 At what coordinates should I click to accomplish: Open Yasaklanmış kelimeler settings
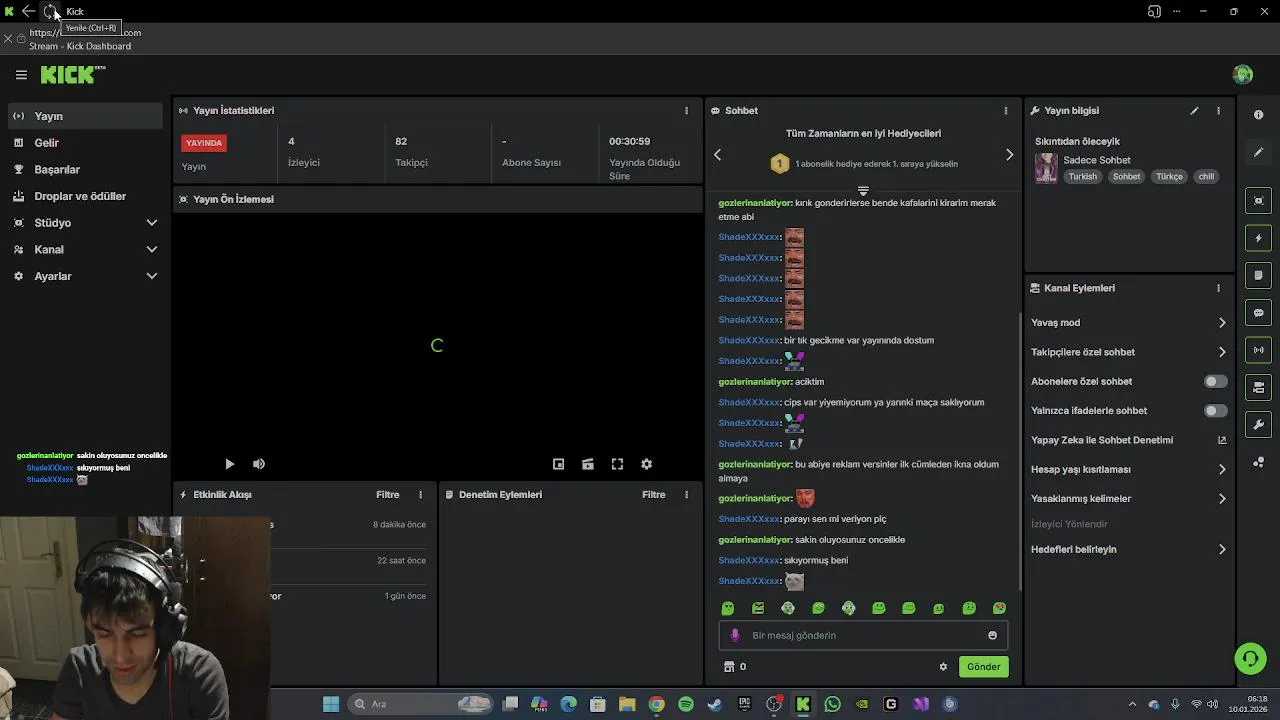point(1128,499)
